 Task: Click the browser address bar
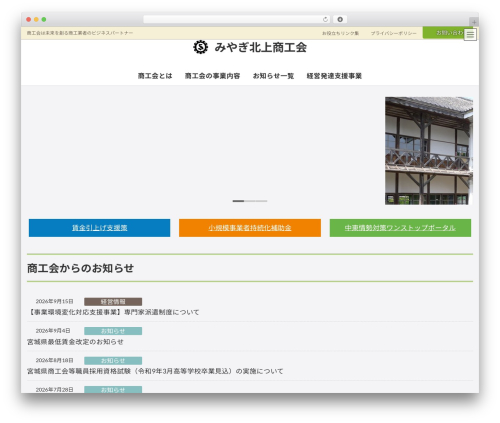point(236,19)
